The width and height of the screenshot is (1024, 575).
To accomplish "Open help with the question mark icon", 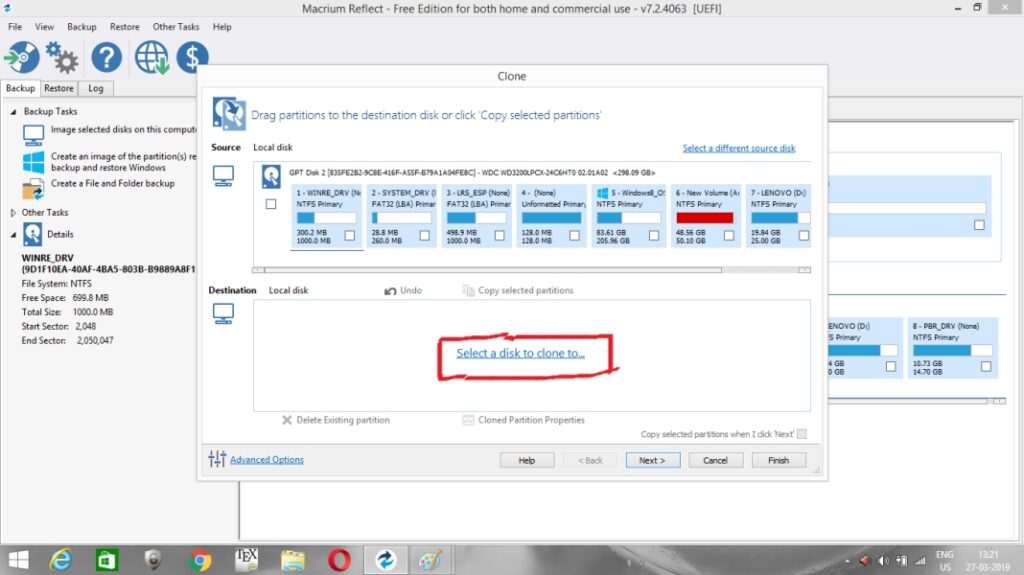I will tap(106, 58).
